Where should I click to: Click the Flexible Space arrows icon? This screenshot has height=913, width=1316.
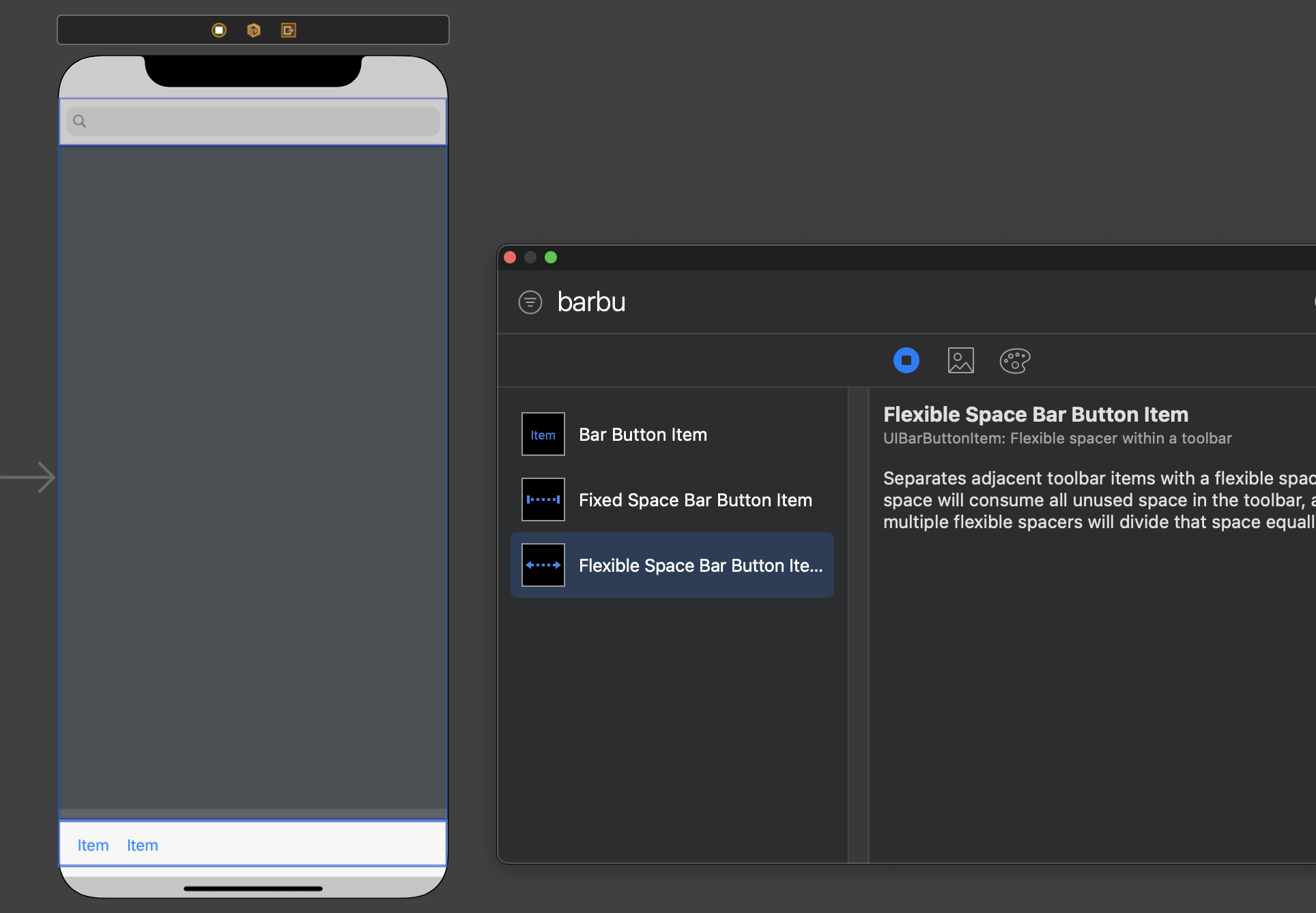[x=543, y=565]
